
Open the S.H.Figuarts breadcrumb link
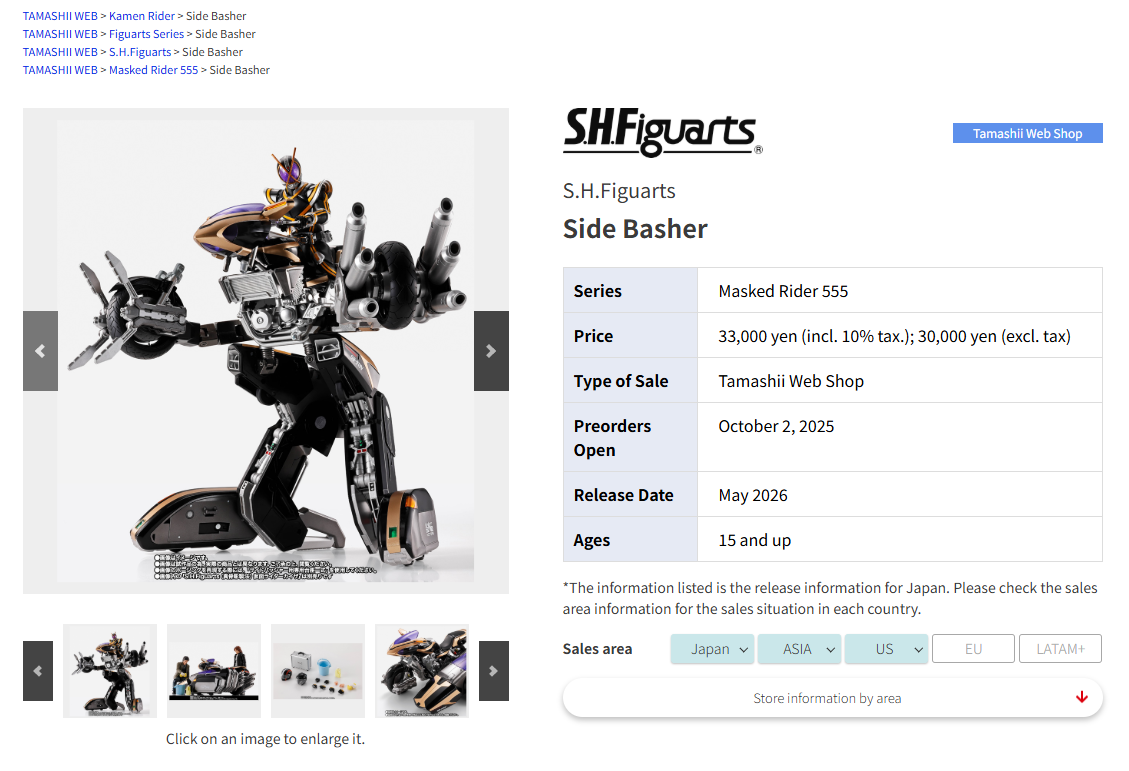[140, 52]
